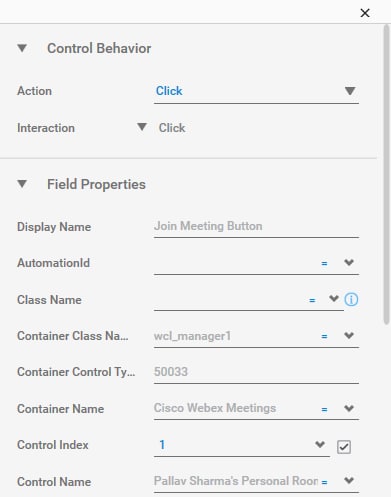Expand the Interaction dropdown arrow
The image size is (391, 497).
(142, 127)
